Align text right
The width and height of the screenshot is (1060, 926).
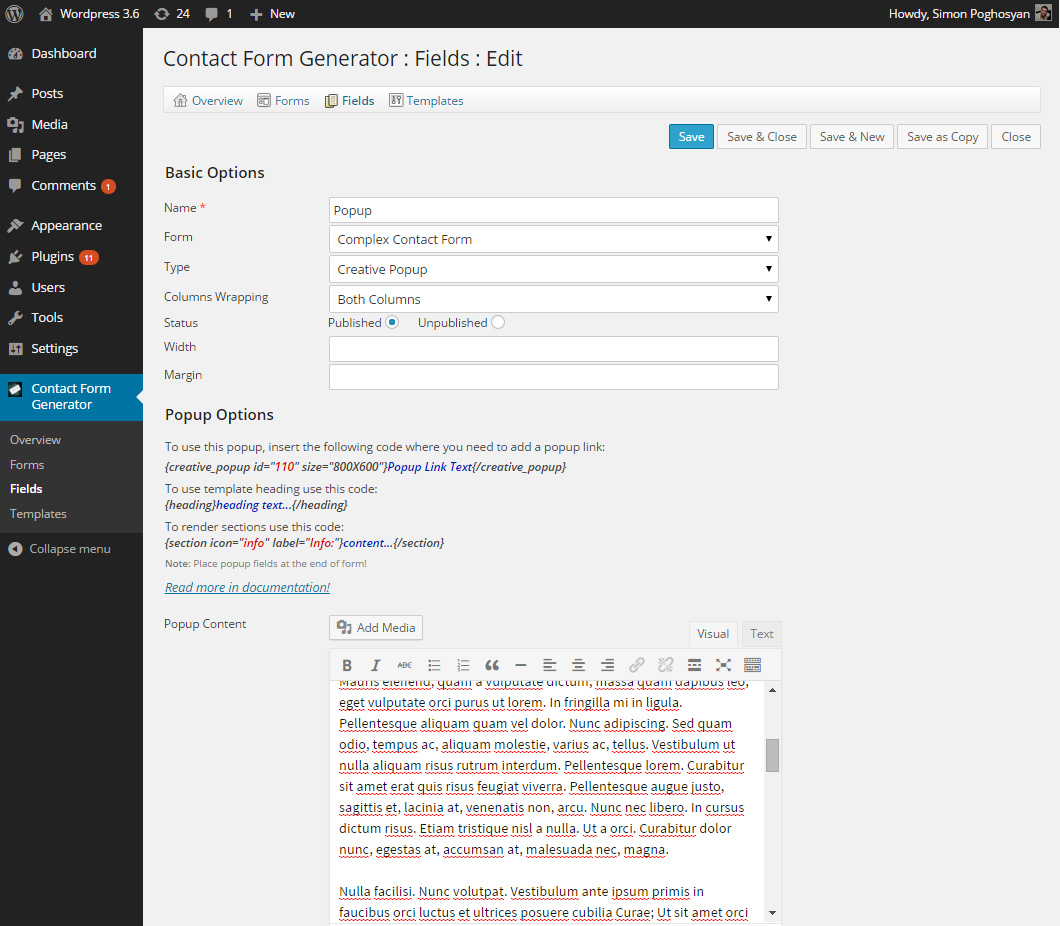click(x=608, y=665)
